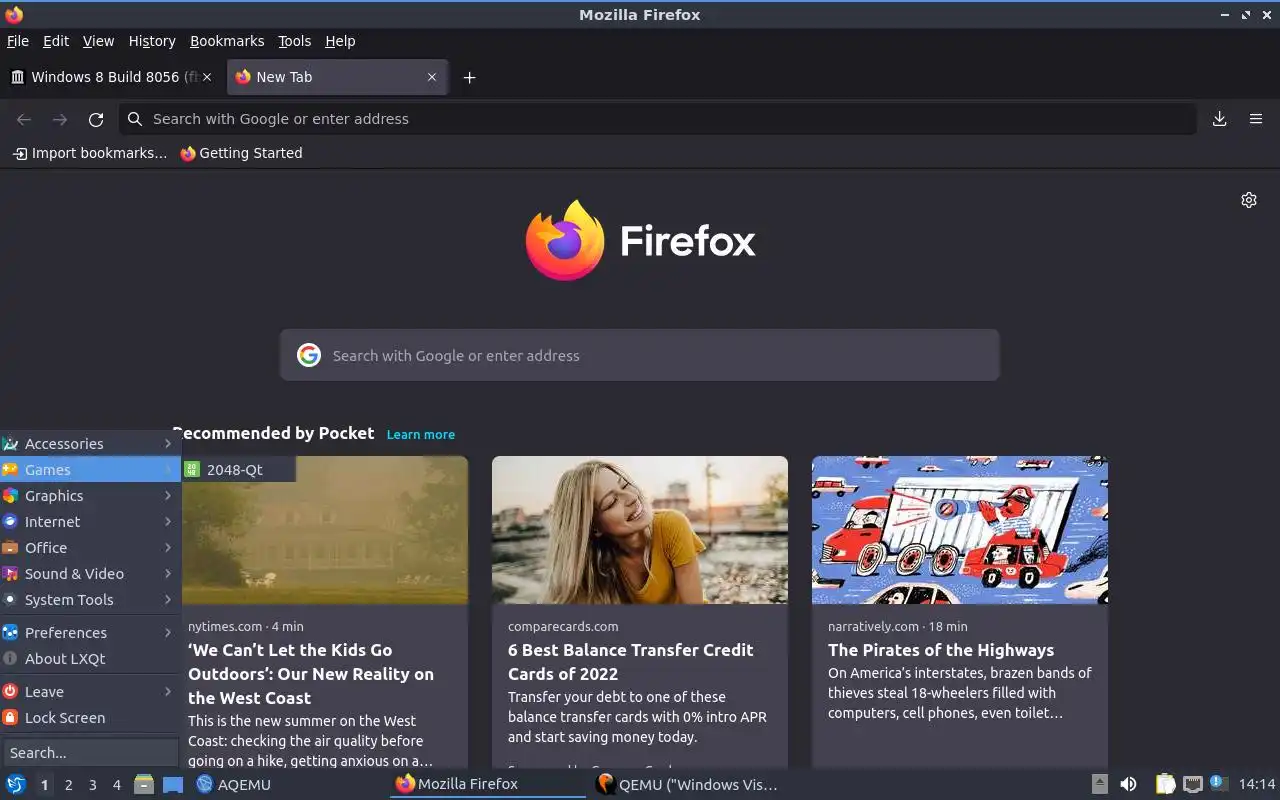Open the volume speaker tray icon
This screenshot has width=1280, height=800.
(x=1128, y=784)
